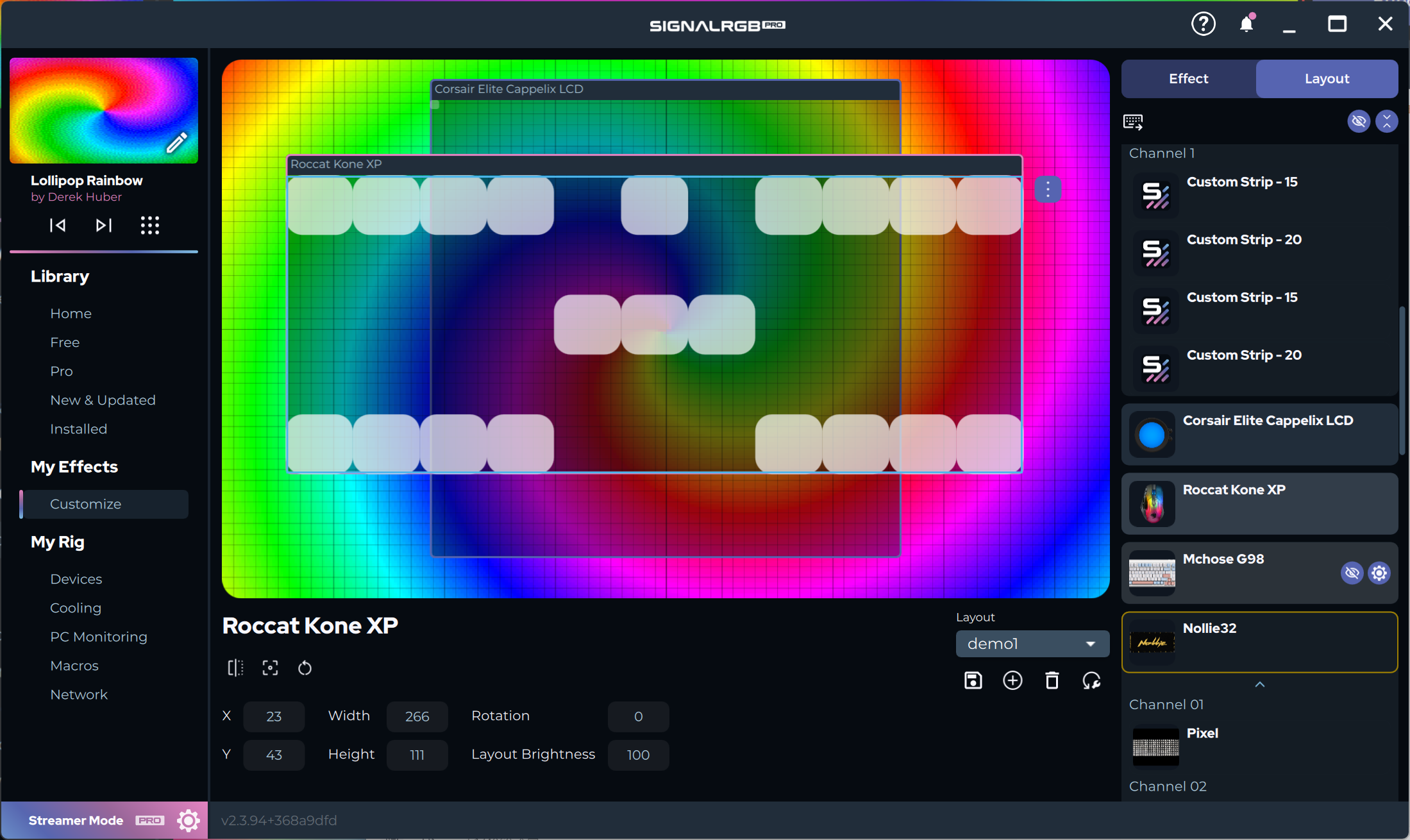This screenshot has height=840, width=1410.
Task: Open PC Monitoring page
Action: pos(99,637)
